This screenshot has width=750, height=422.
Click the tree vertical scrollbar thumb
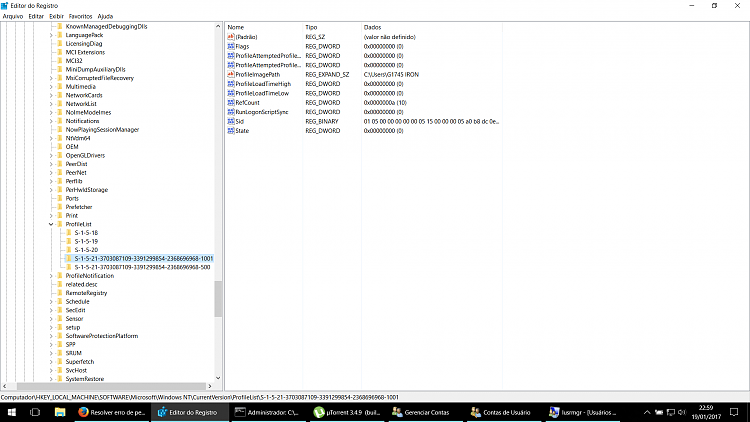coord(218,299)
